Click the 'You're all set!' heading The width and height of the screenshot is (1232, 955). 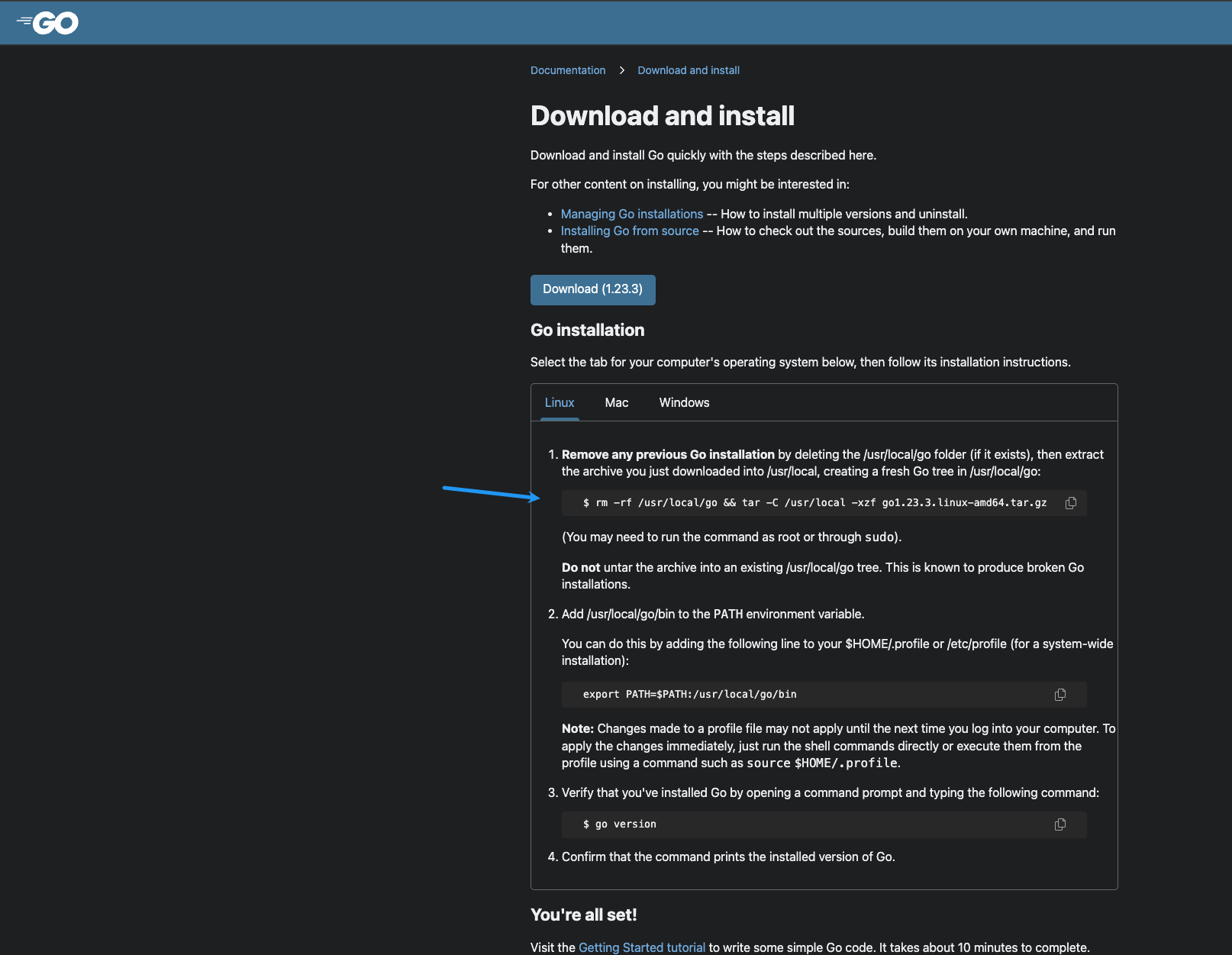(x=583, y=915)
